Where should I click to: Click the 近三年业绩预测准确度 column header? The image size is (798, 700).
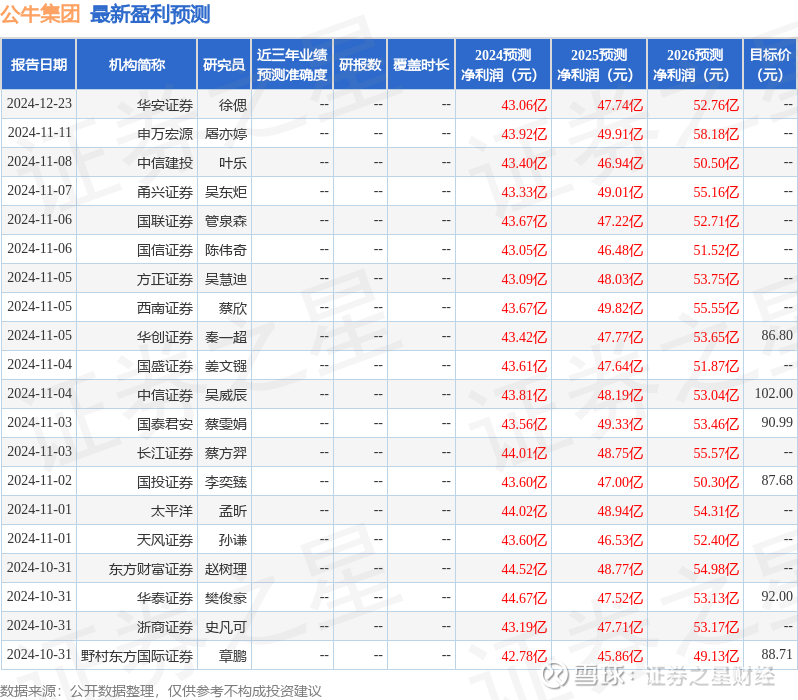pyautogui.click(x=292, y=64)
